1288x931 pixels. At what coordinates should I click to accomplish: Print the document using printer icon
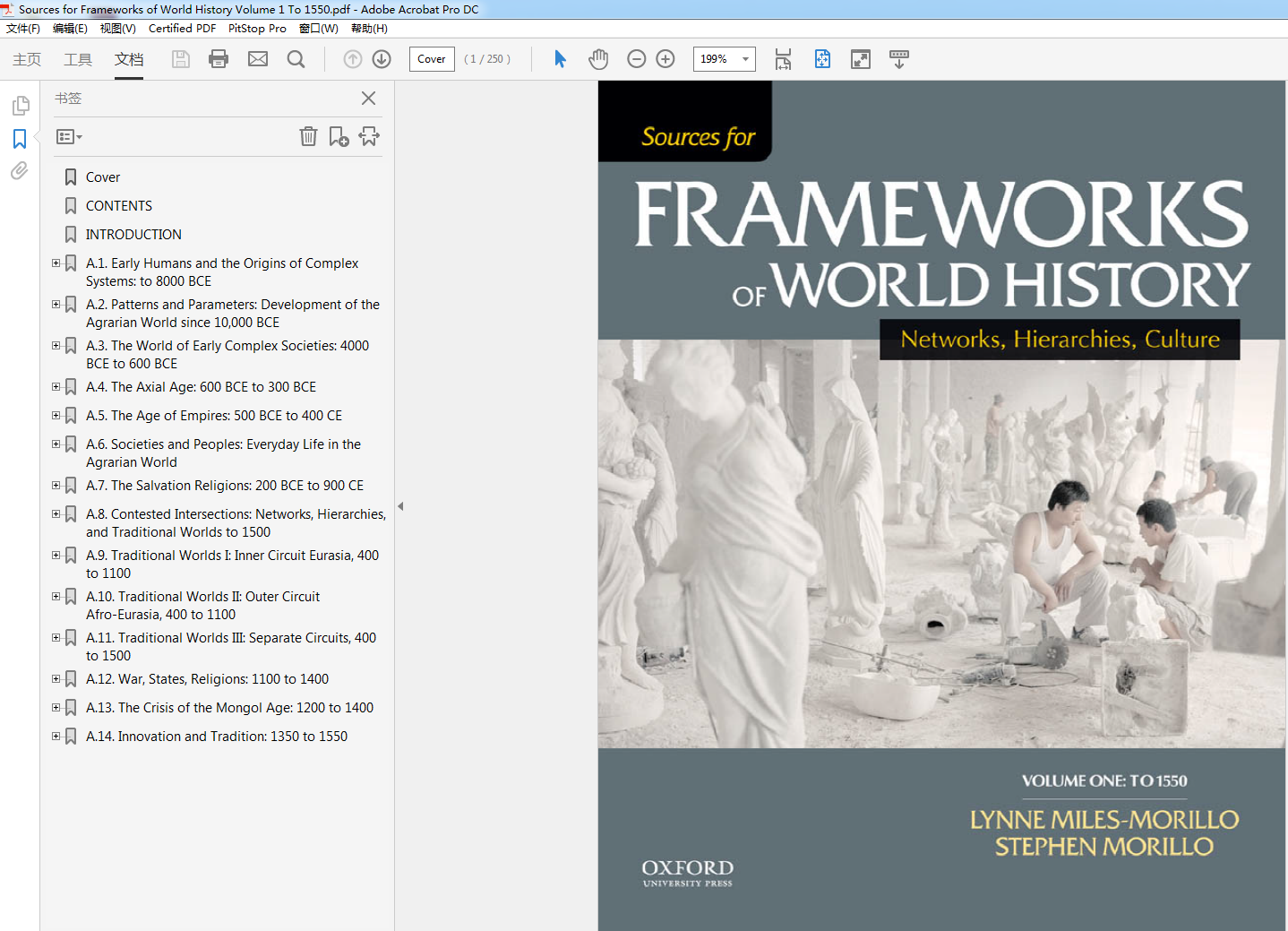coord(219,59)
